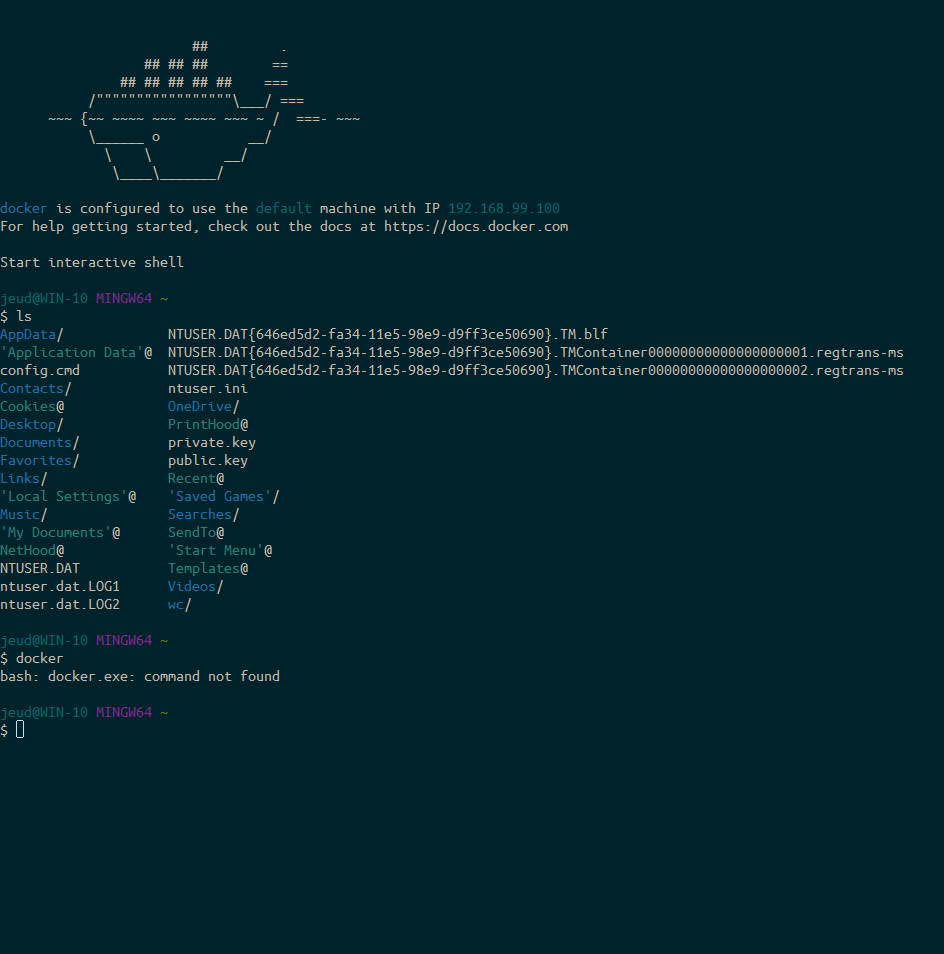Click the terminal cursor at the last prompt

(20, 729)
